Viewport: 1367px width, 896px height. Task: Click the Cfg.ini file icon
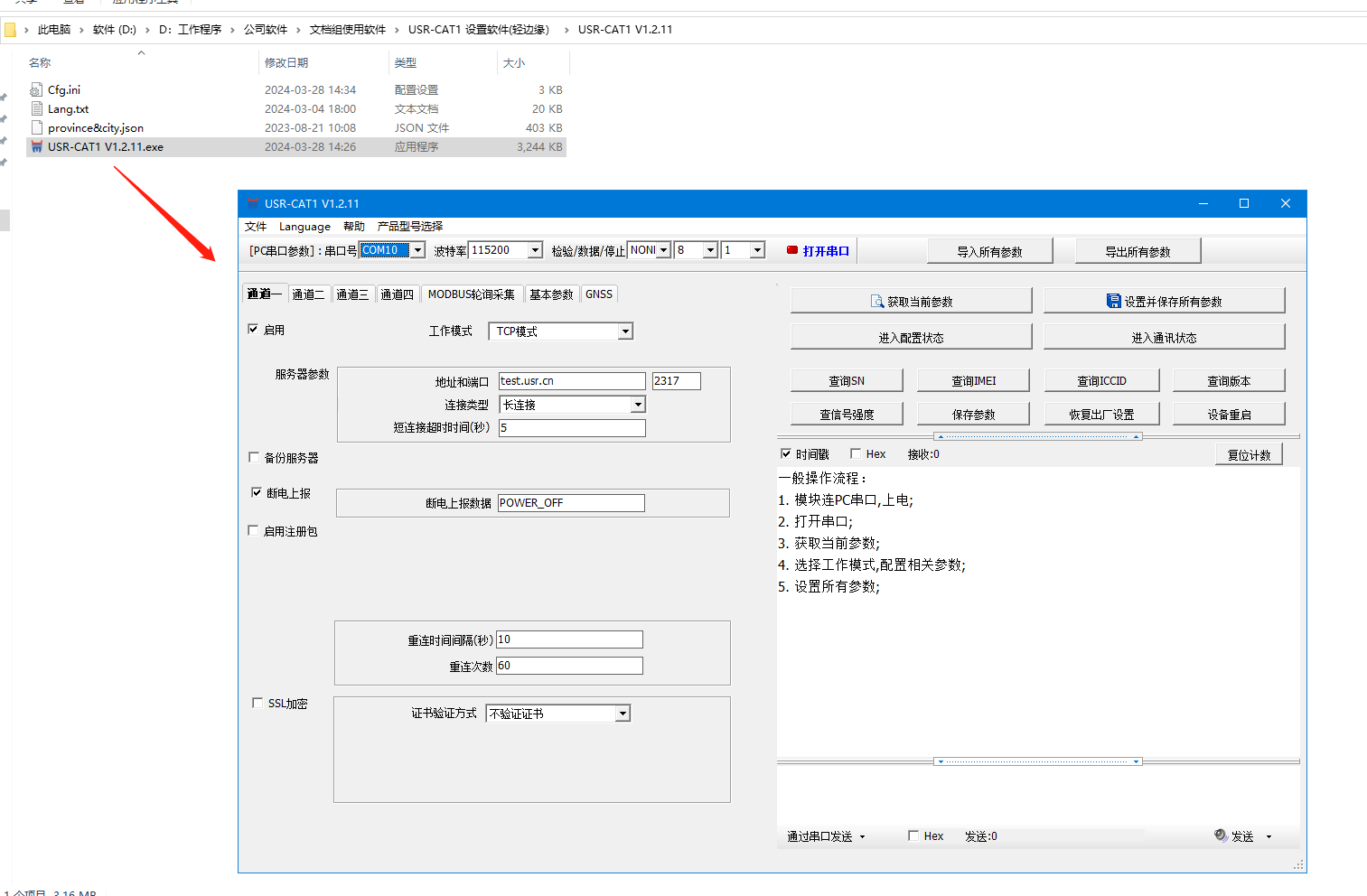(37, 89)
